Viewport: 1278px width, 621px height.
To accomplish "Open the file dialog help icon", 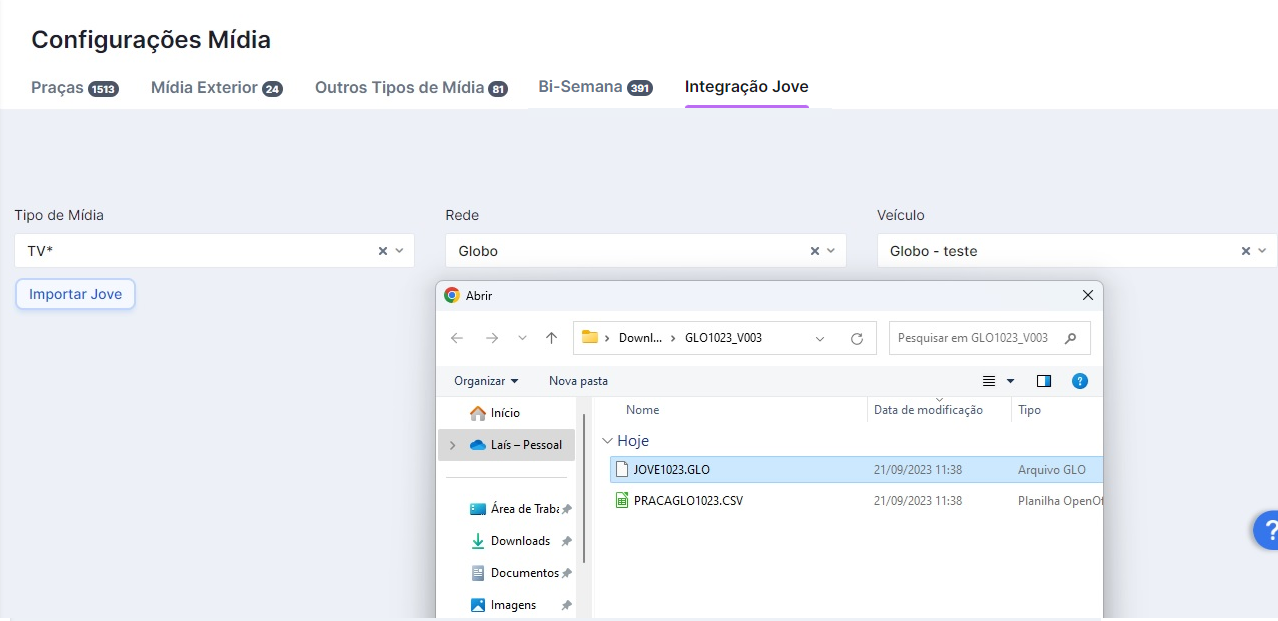I will pyautogui.click(x=1079, y=381).
